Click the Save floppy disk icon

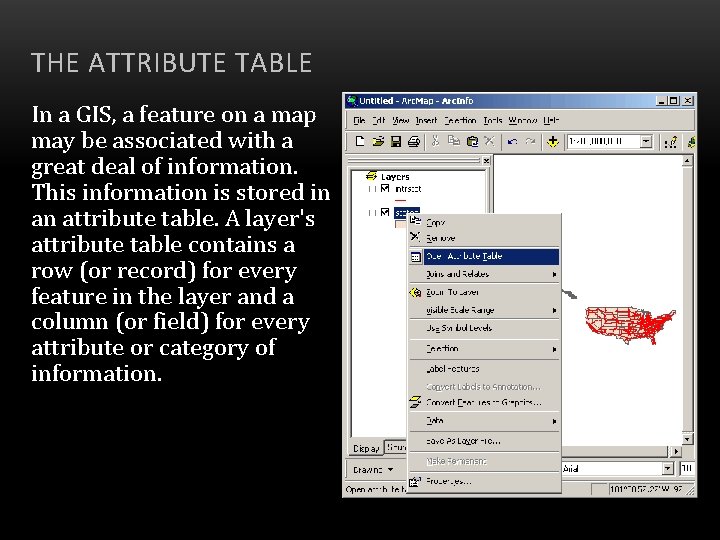tap(396, 141)
